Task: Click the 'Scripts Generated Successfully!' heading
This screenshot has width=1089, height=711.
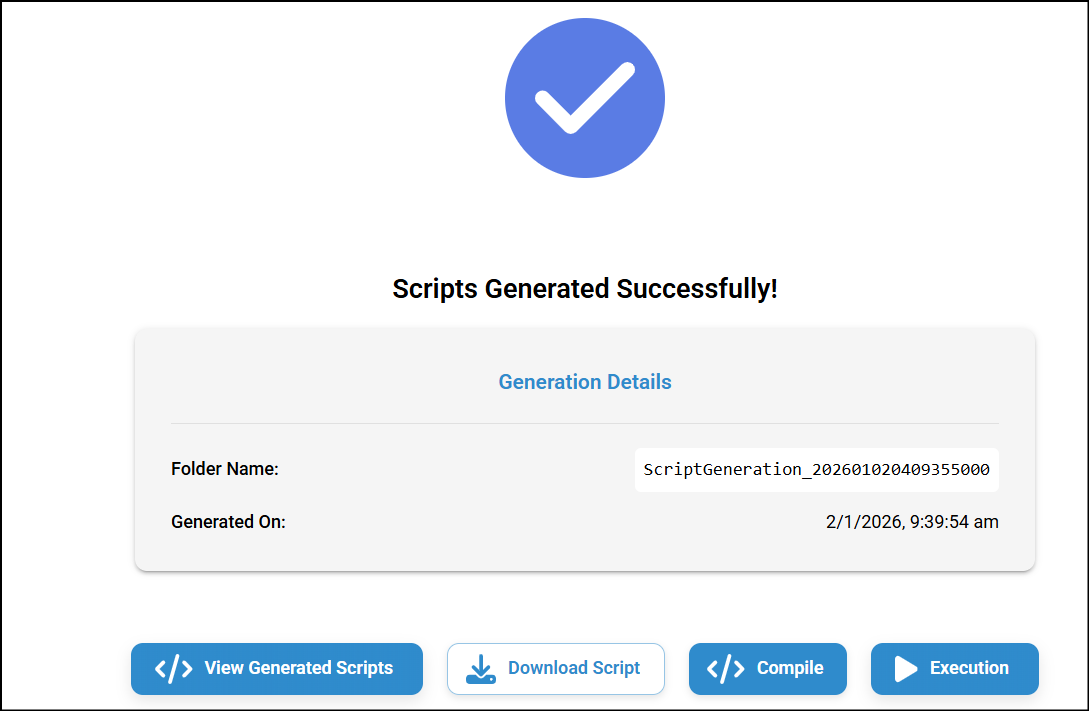Action: click(585, 290)
